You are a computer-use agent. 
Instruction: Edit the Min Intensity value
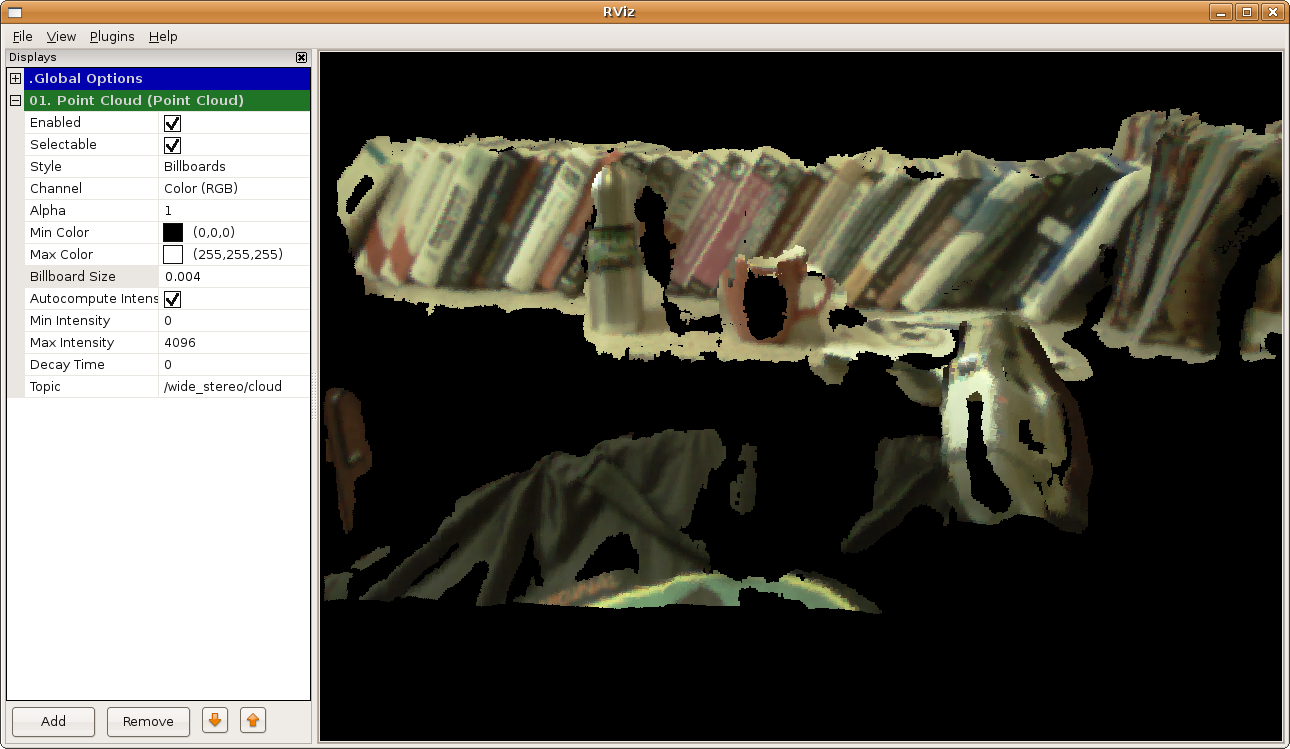[x=235, y=320]
